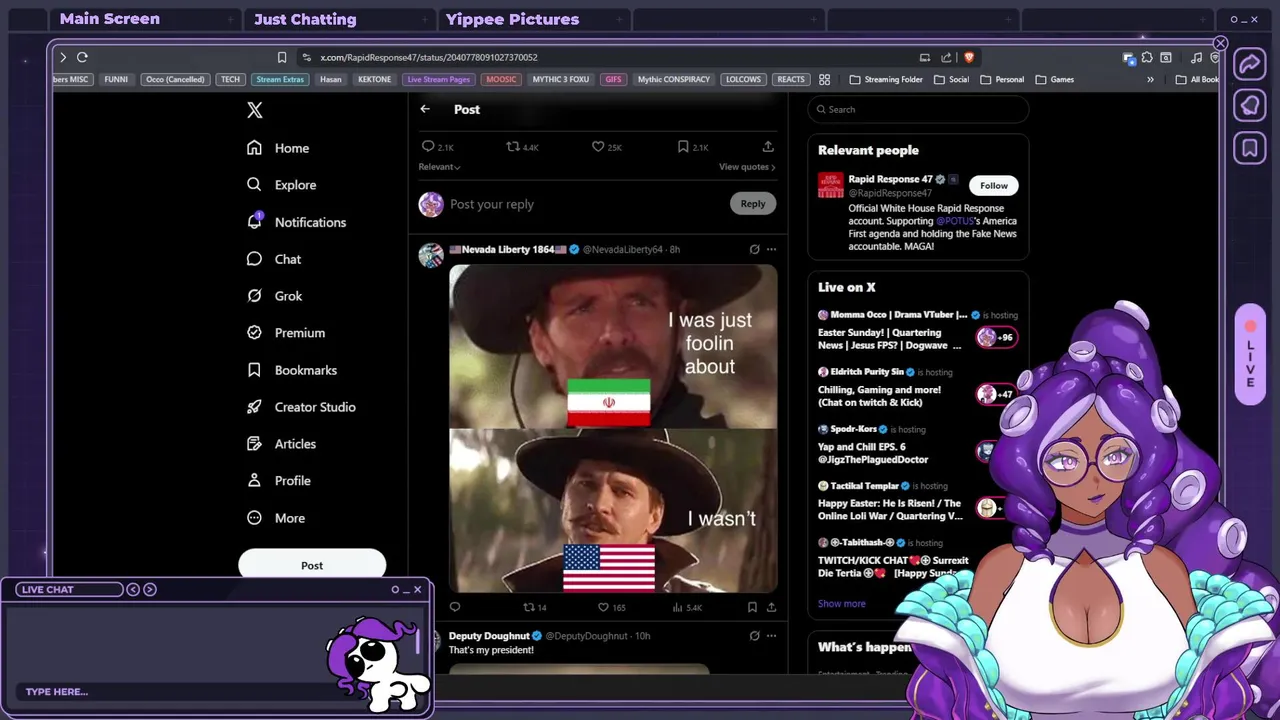Click the gray Reply button
The width and height of the screenshot is (1280, 720).
753,204
